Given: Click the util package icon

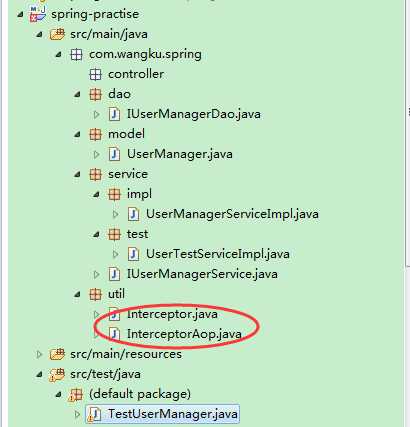Looking at the screenshot, I should 95,294.
